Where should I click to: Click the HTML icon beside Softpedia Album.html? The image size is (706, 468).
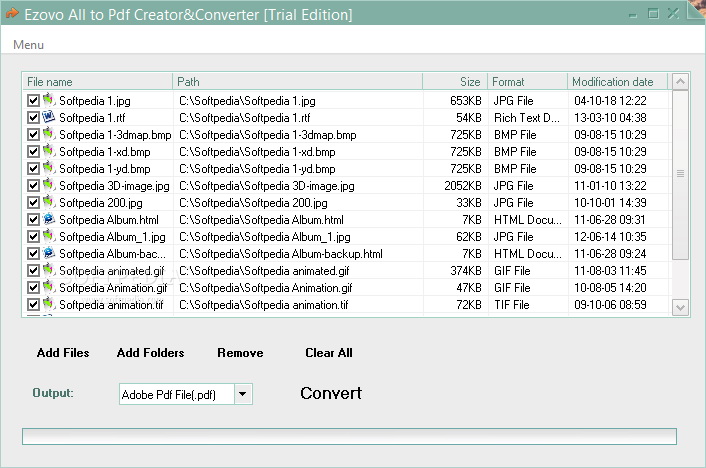tap(47, 219)
